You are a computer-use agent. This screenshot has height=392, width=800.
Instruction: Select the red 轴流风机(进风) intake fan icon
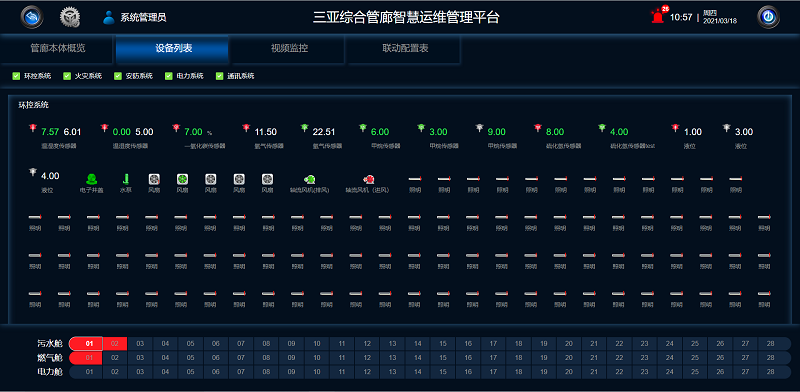point(368,179)
